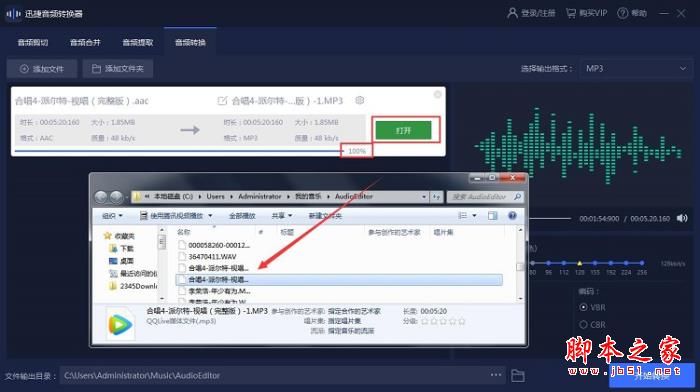This screenshot has height=392, width=700.
Task: Sort by the 唱片集 column header
Action: coord(443,232)
